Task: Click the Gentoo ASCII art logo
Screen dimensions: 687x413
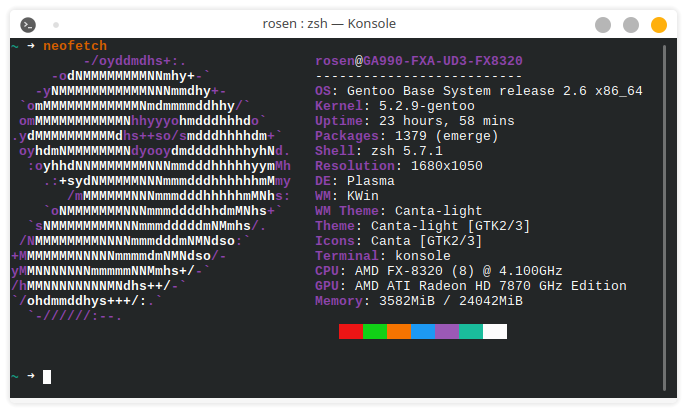Action: pyautogui.click(x=151, y=188)
